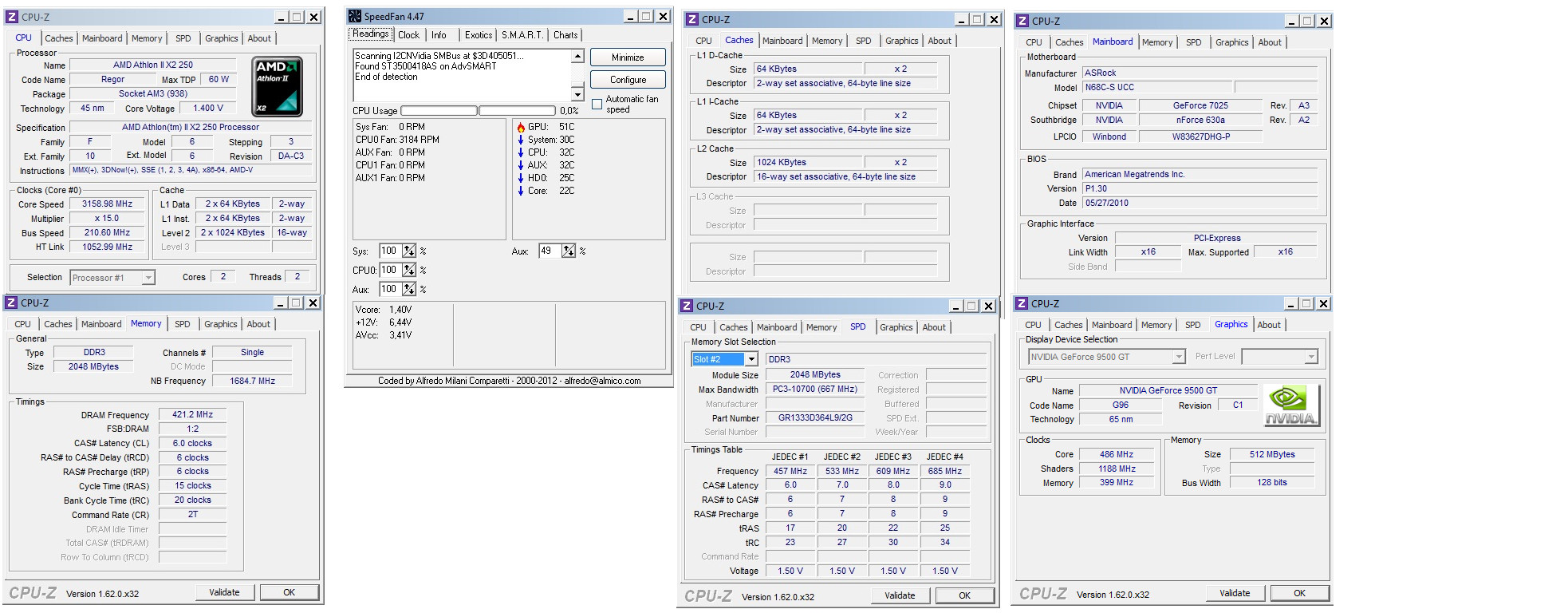
Task: Click the HD0 temperature down-arrow icon
Action: pos(521,178)
